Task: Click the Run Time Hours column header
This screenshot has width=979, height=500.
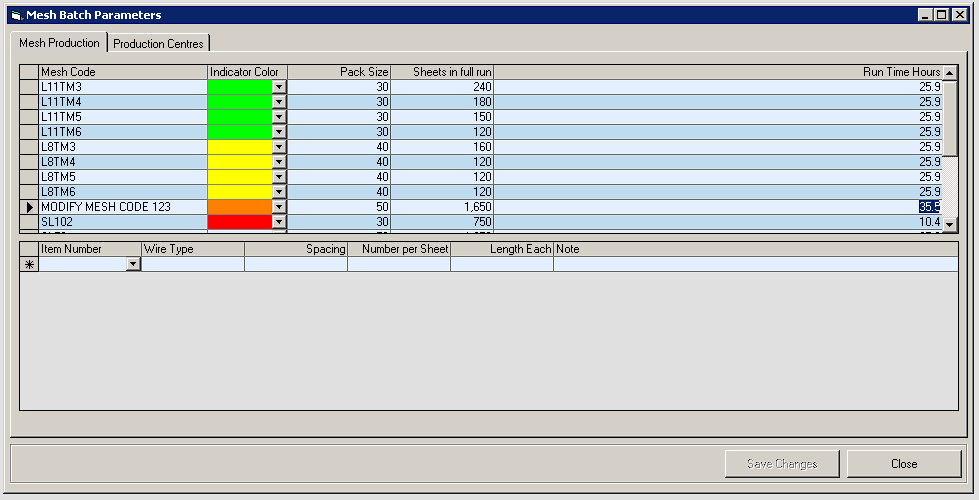Action: coord(718,72)
